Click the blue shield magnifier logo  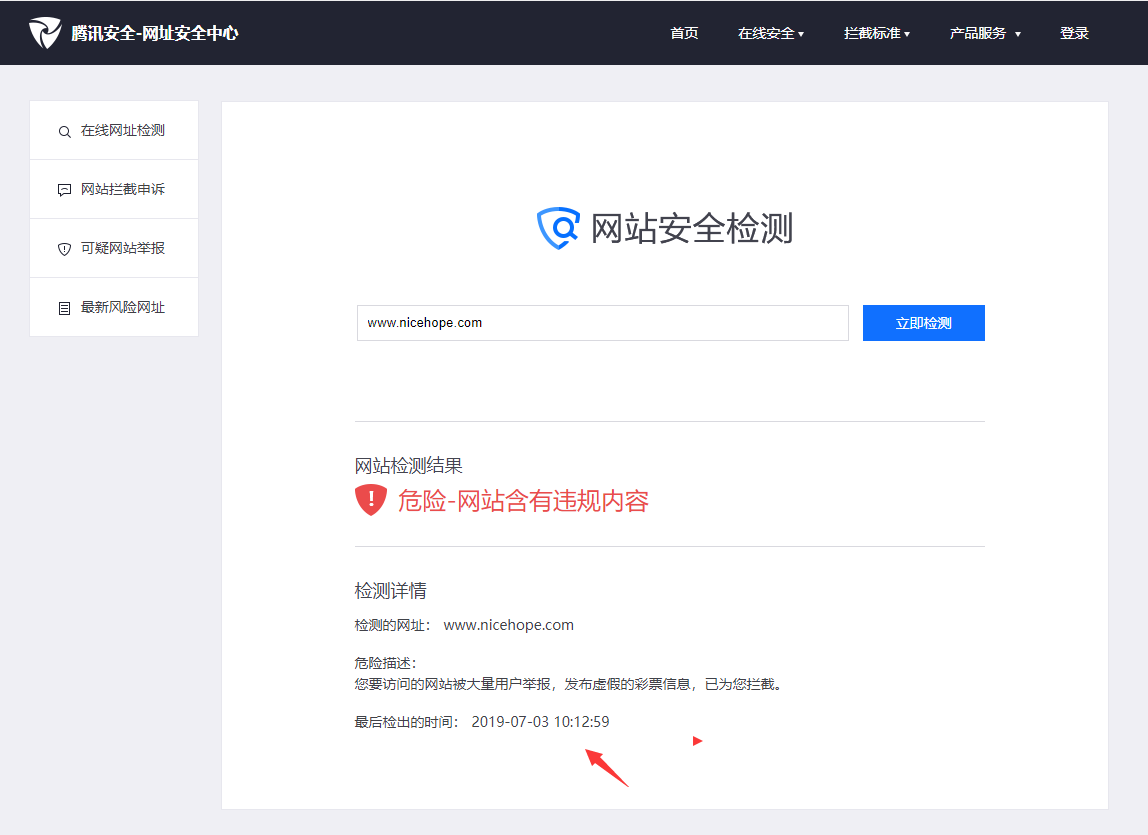coord(559,228)
